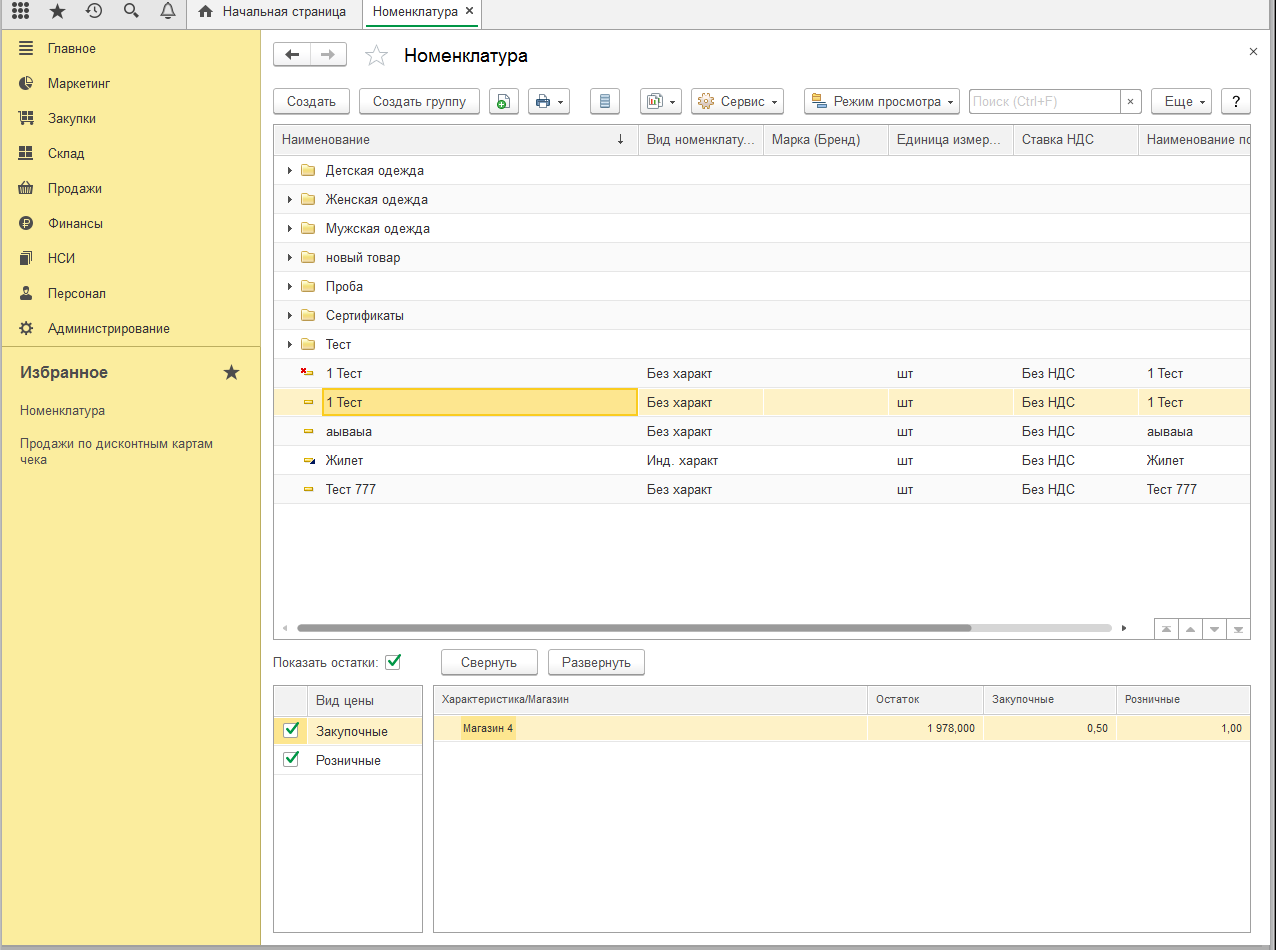Screen dimensions: 1282x950
Task: Open the Режим просмотра dropdown
Action: (882, 101)
